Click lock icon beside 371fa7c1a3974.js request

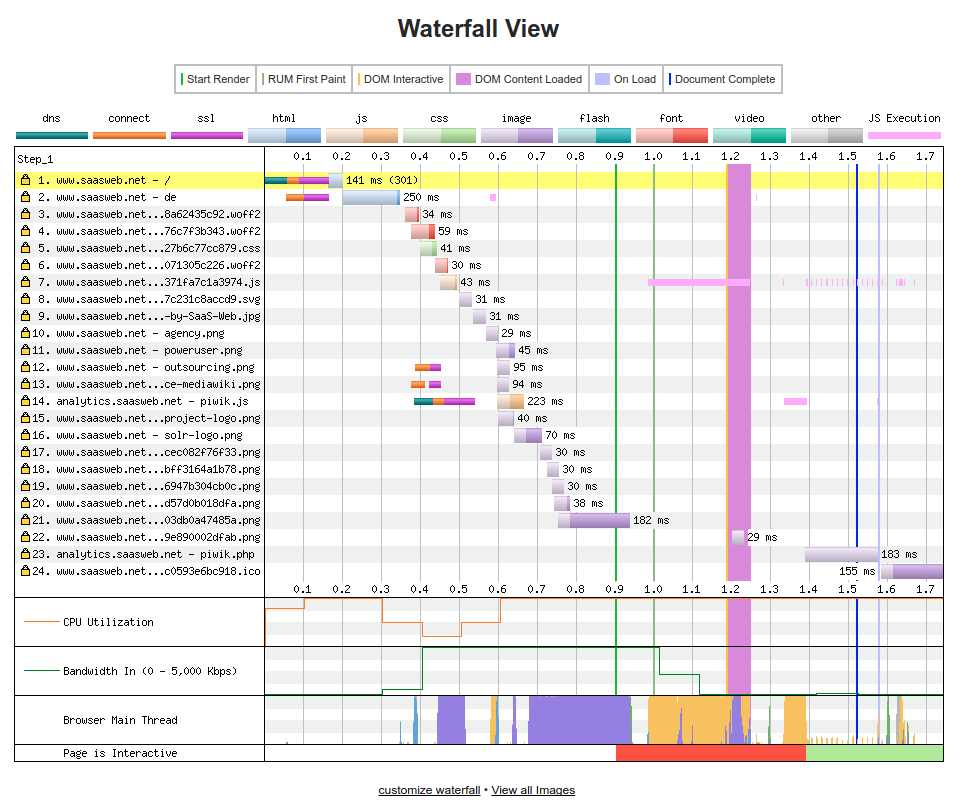[x=25, y=282]
